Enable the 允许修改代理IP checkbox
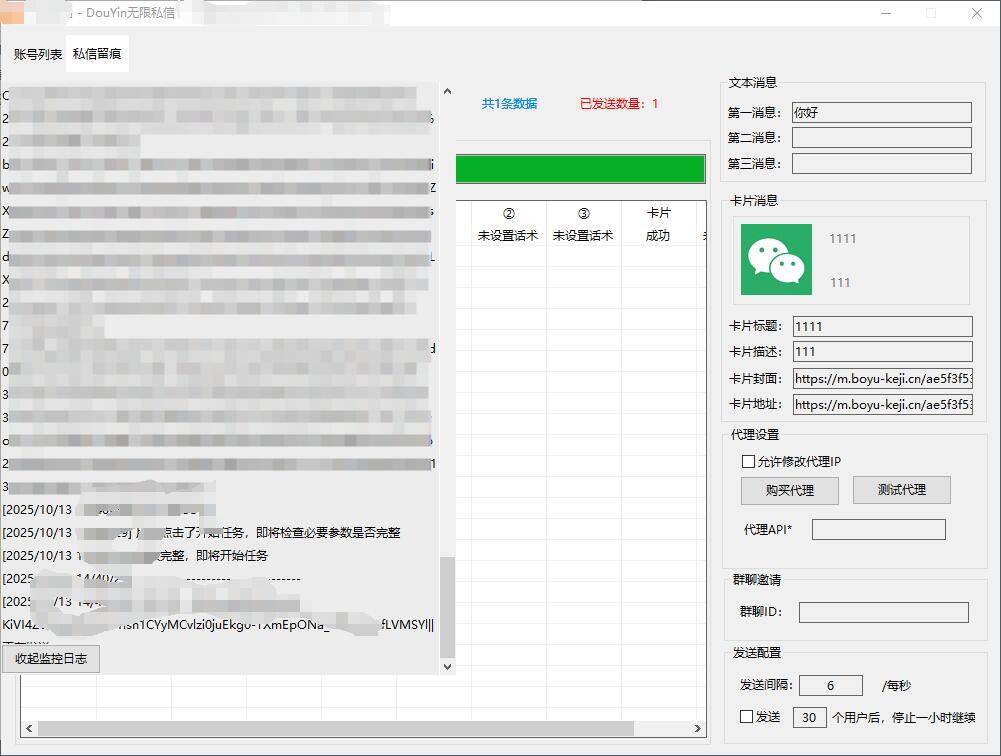Screen dimensions: 1001x756 click(748, 462)
